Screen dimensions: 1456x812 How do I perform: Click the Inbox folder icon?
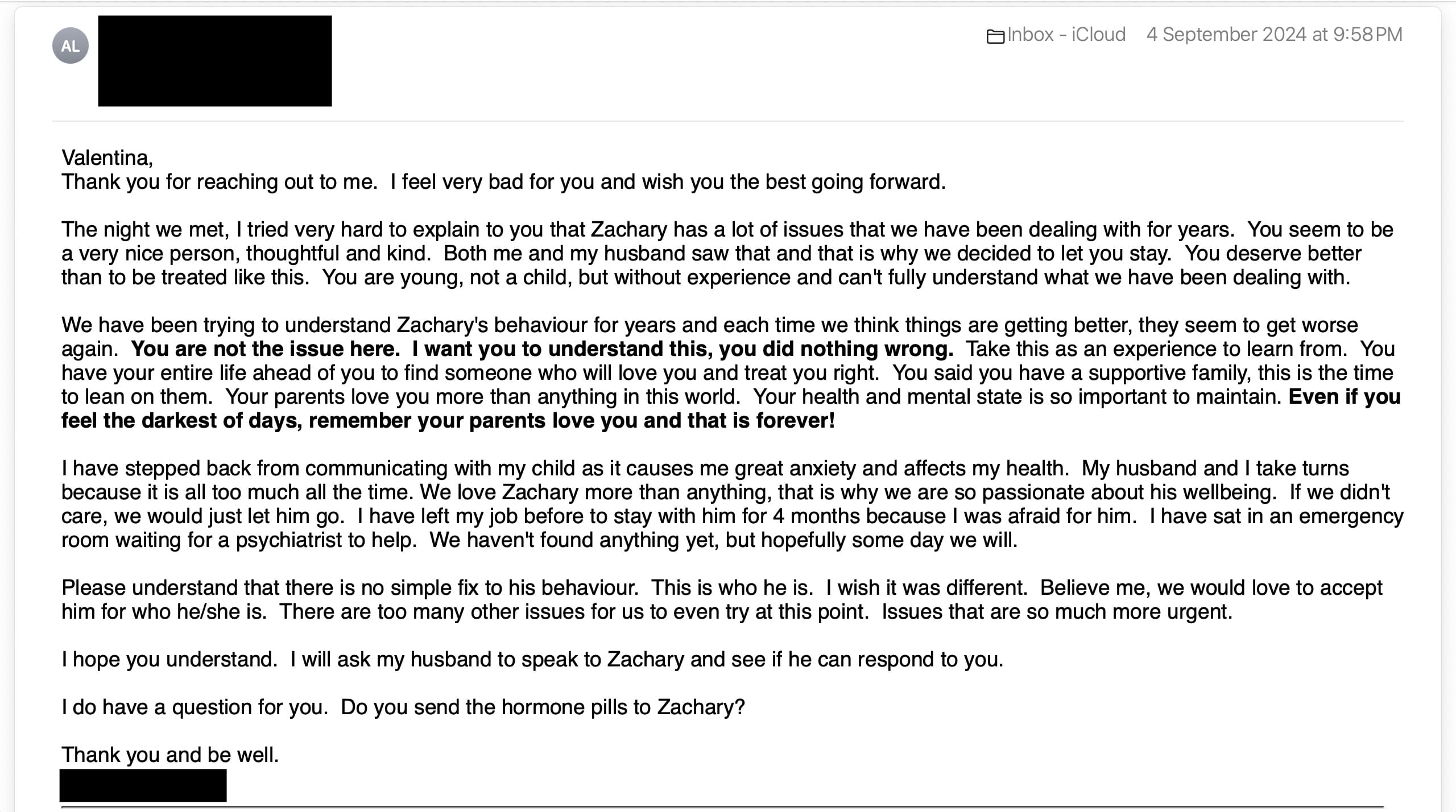(x=995, y=36)
